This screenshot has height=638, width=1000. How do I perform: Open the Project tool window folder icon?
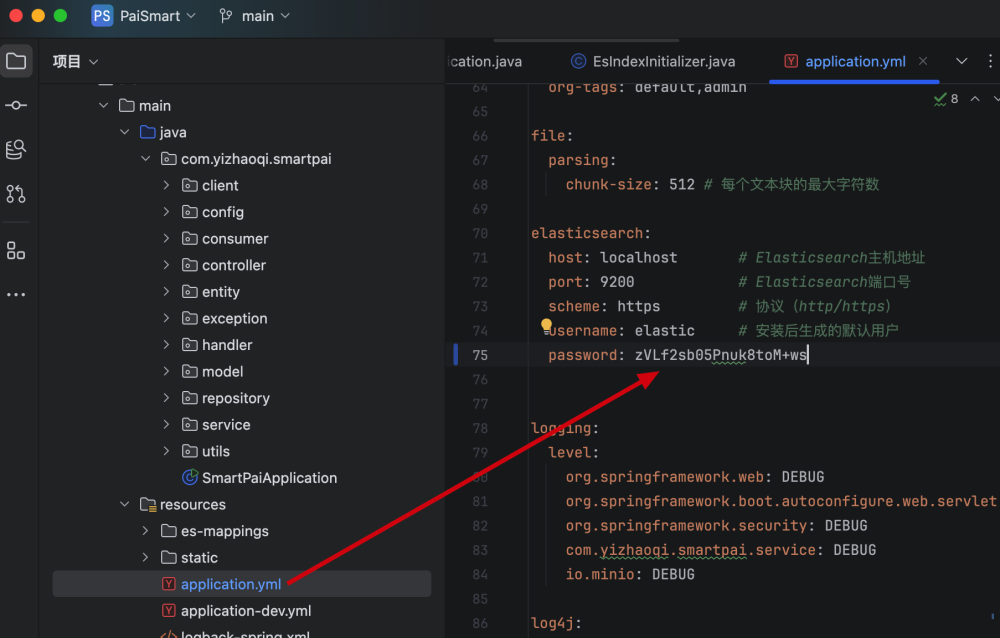(16, 61)
